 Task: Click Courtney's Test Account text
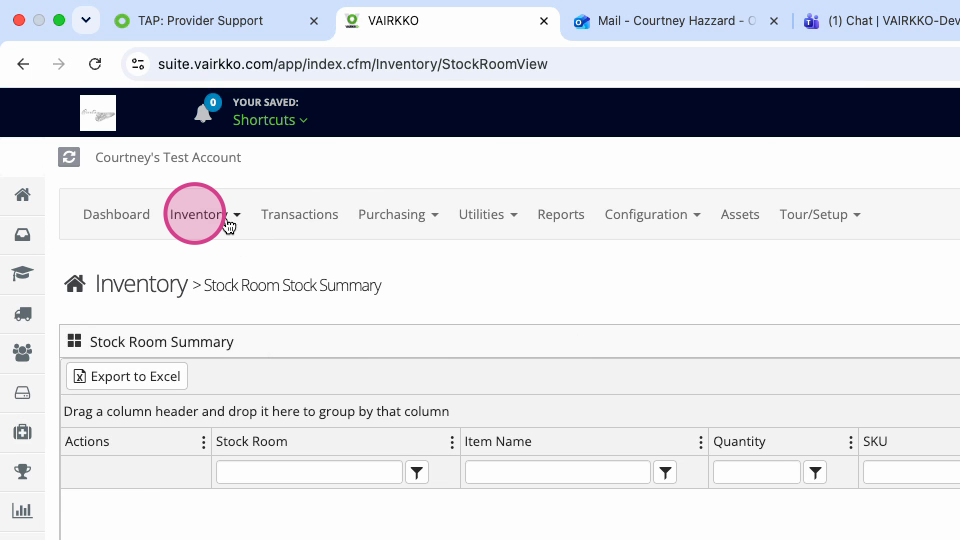click(168, 157)
